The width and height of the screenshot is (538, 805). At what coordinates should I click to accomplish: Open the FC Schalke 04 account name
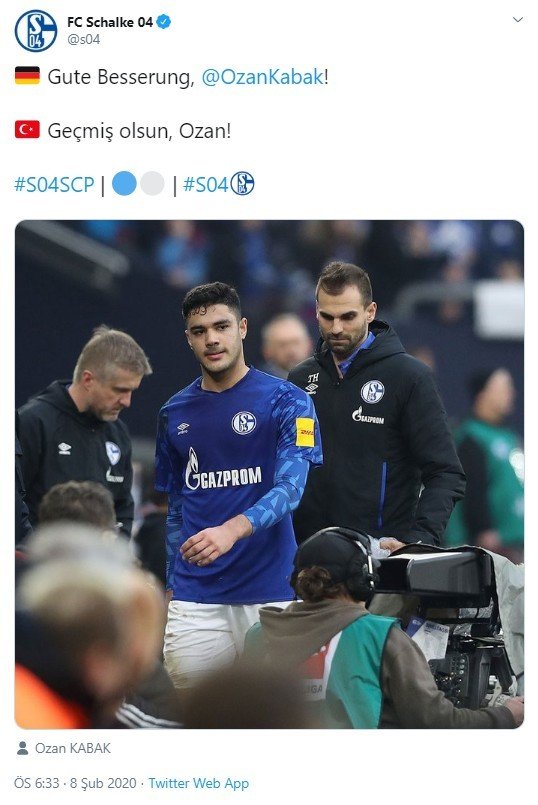point(110,22)
